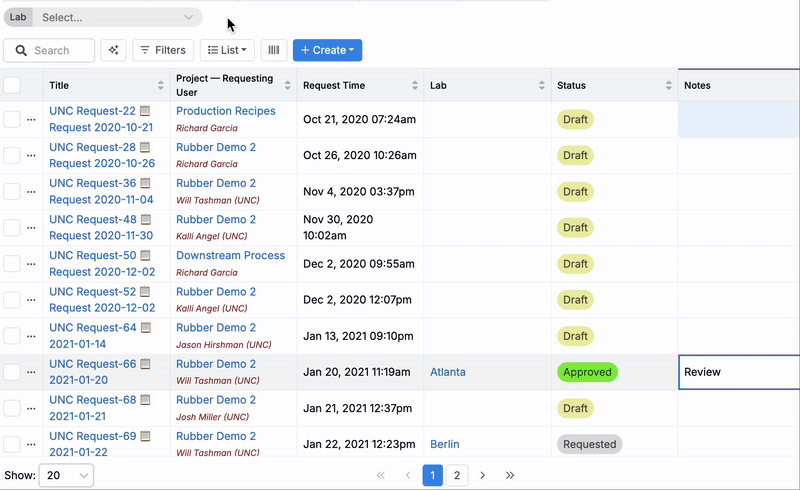This screenshot has height=490, width=800.
Task: Expand the List view dropdown
Action: click(227, 50)
